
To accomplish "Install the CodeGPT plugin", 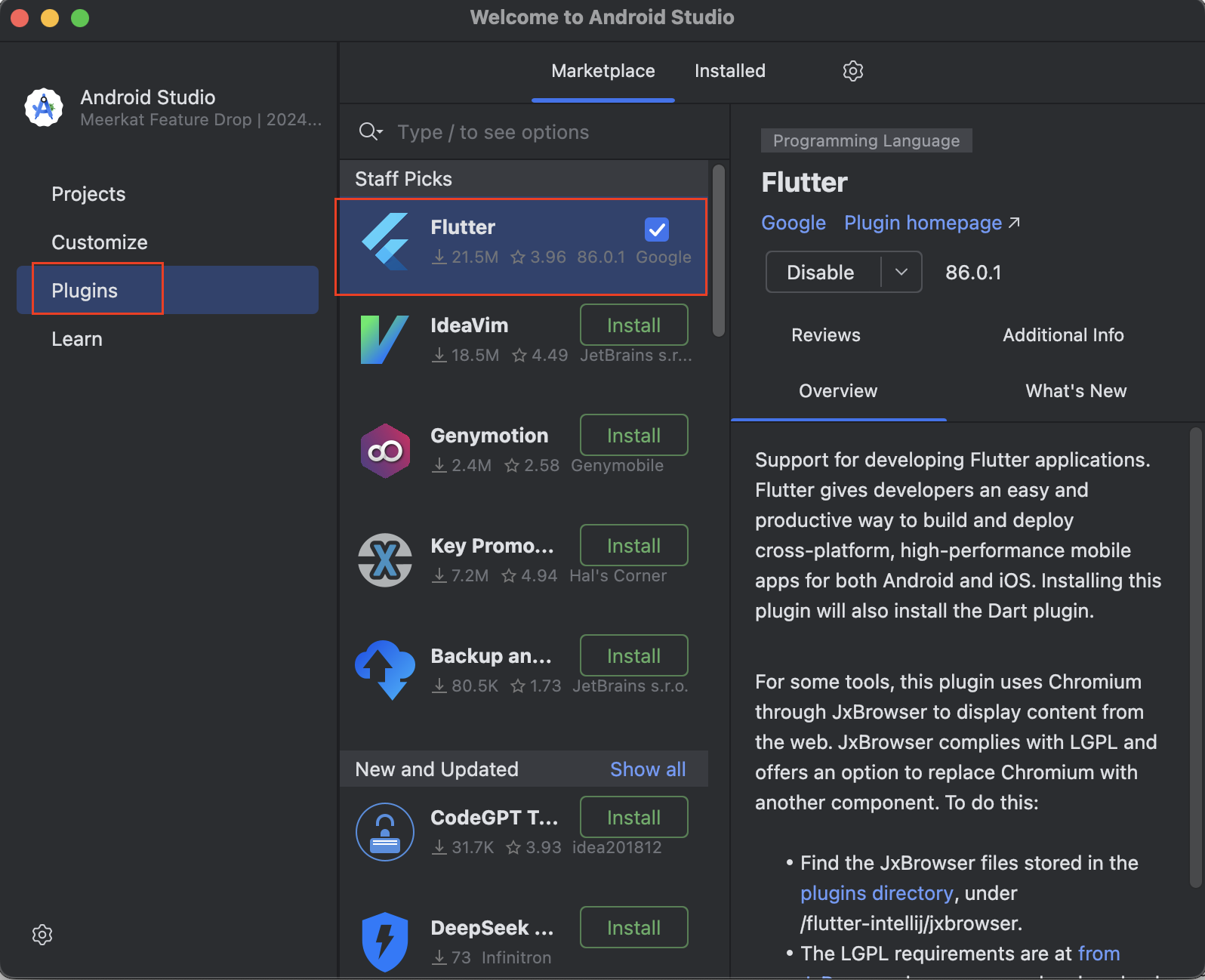I will click(x=634, y=817).
